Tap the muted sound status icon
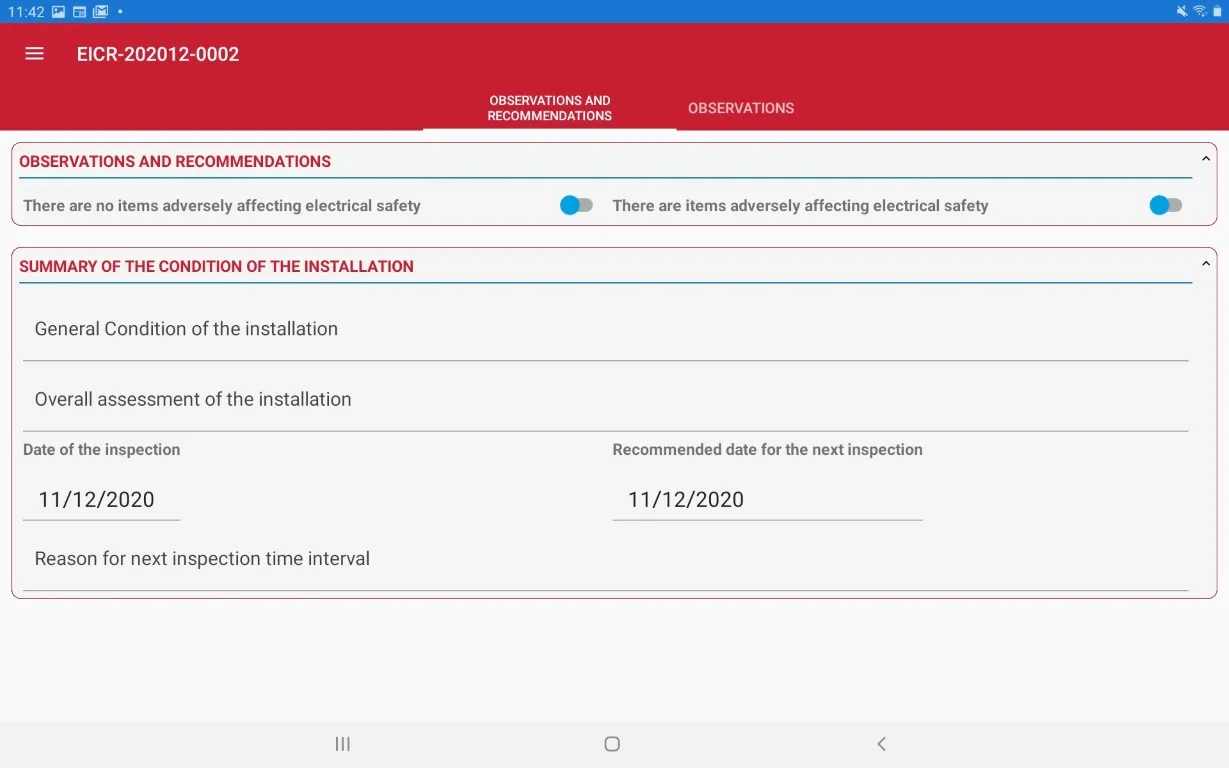1229x768 pixels. click(x=1182, y=11)
